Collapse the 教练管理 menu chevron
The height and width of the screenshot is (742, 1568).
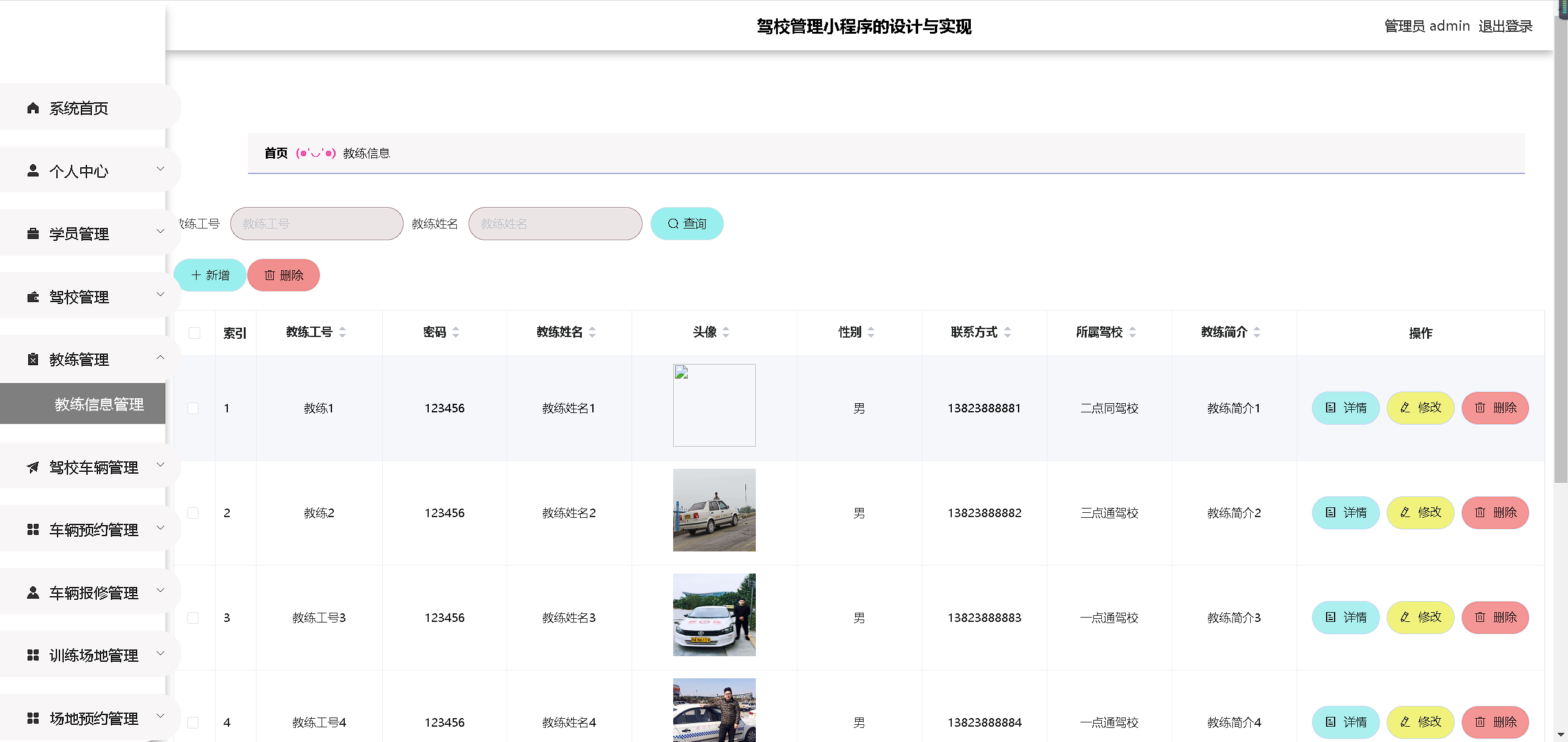point(160,357)
